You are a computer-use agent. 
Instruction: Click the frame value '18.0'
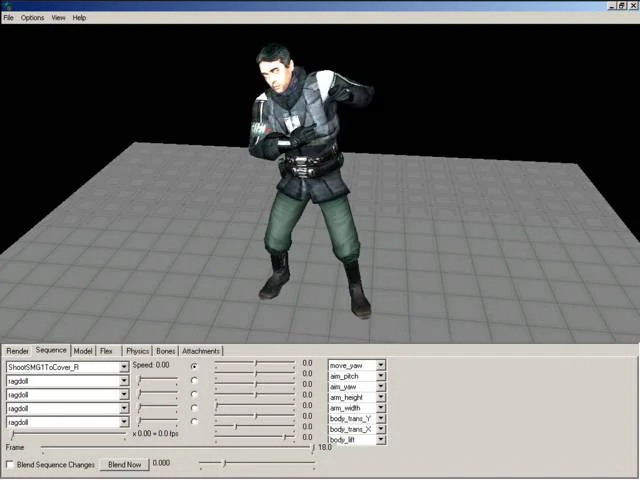coord(324,447)
